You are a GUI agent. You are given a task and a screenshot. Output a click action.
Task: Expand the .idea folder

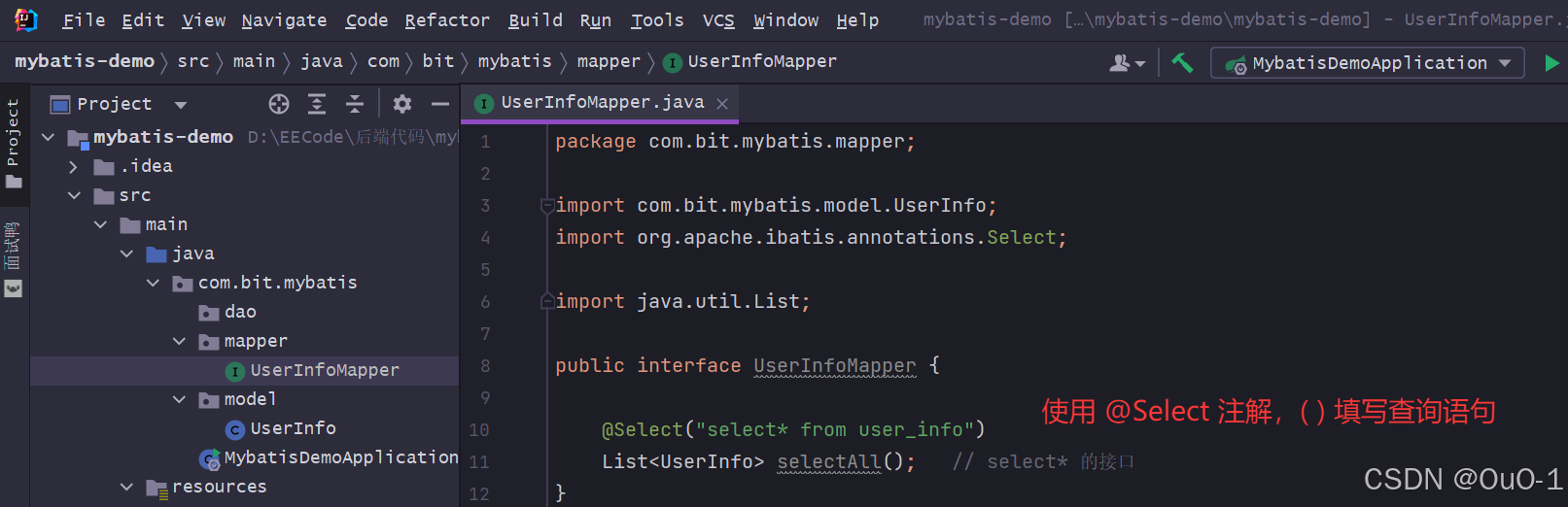(74, 166)
